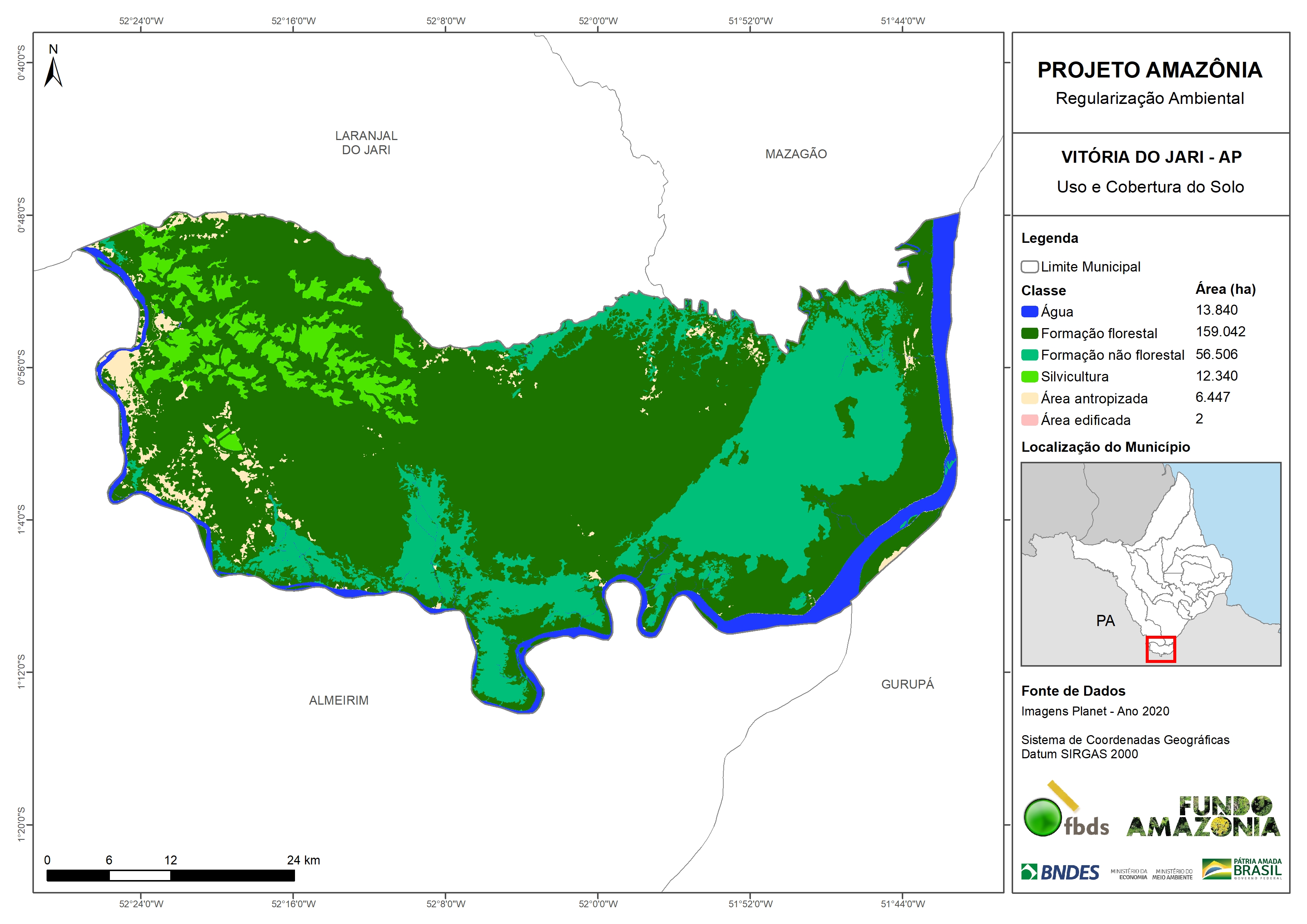1307x924 pixels.
Task: Click the pink Área edificada swatch
Action: coord(1029,420)
